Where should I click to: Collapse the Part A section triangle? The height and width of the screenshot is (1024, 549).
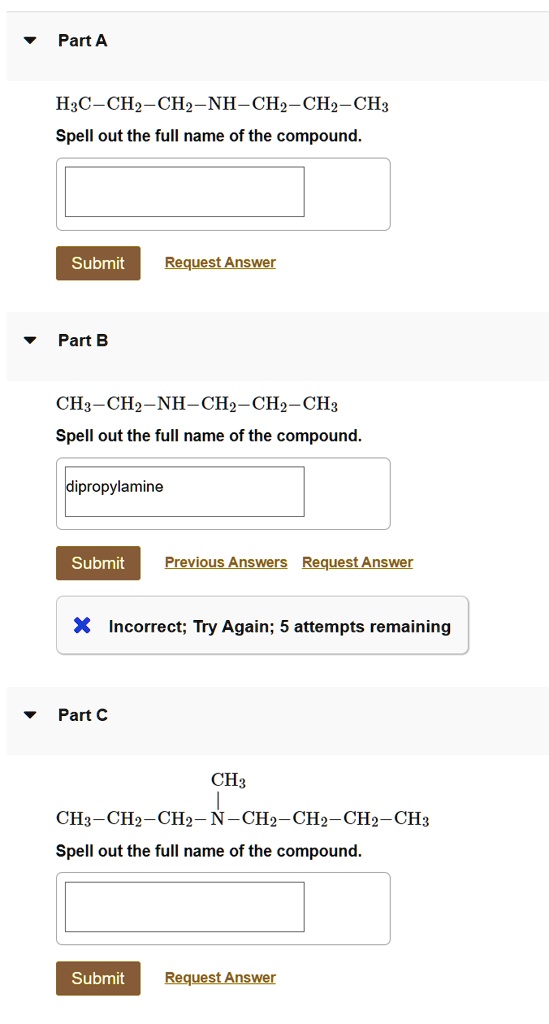pos(30,40)
